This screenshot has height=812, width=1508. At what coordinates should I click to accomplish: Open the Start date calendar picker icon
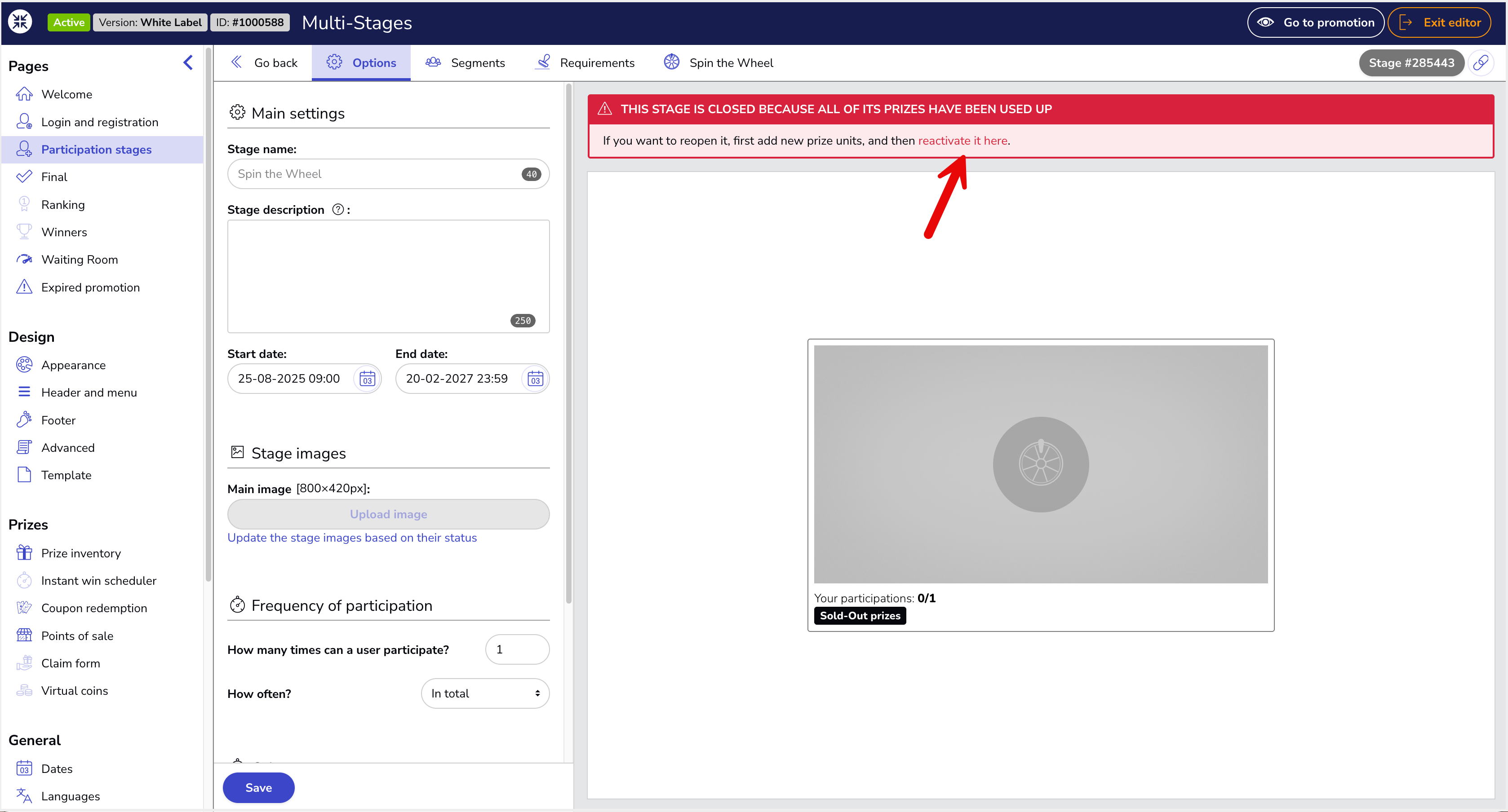367,379
